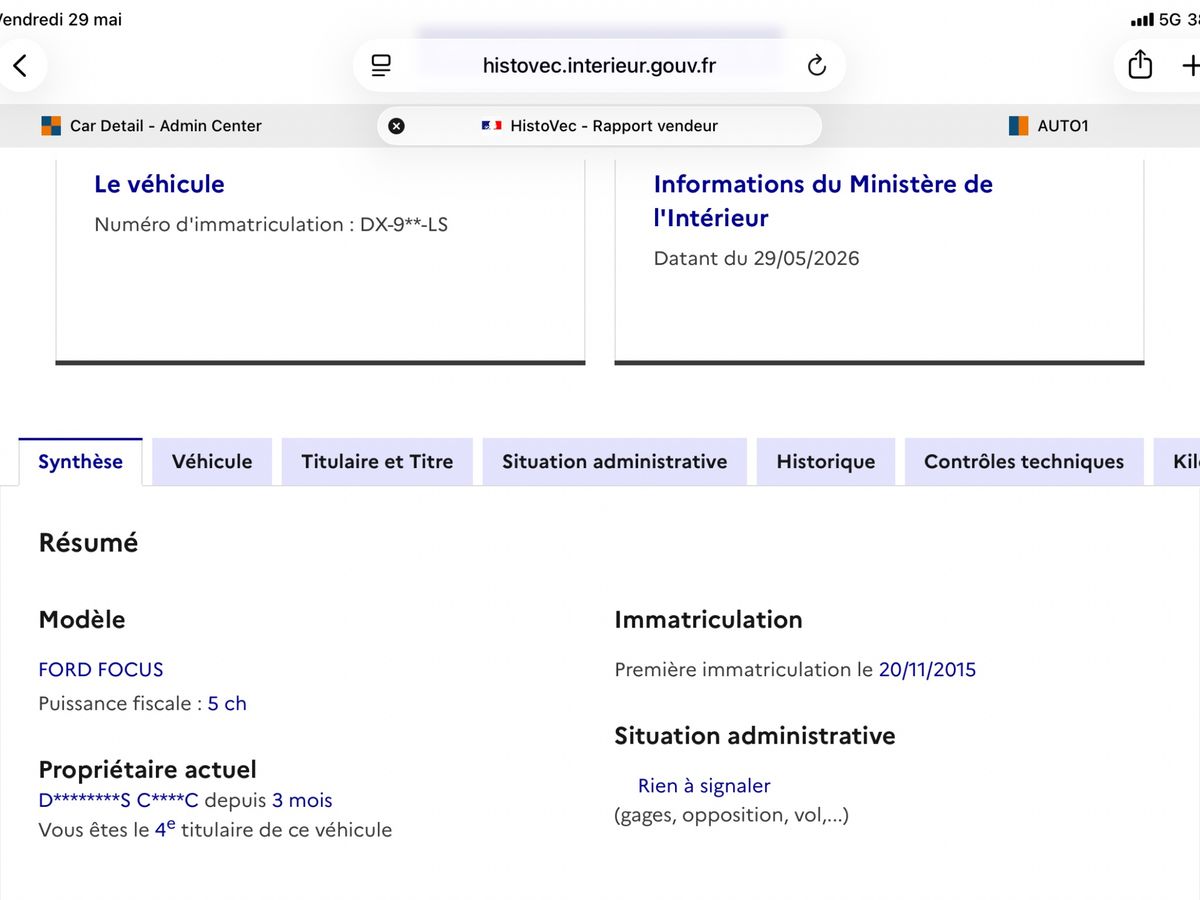
Task: Click the Le véhicule heading
Action: click(159, 184)
